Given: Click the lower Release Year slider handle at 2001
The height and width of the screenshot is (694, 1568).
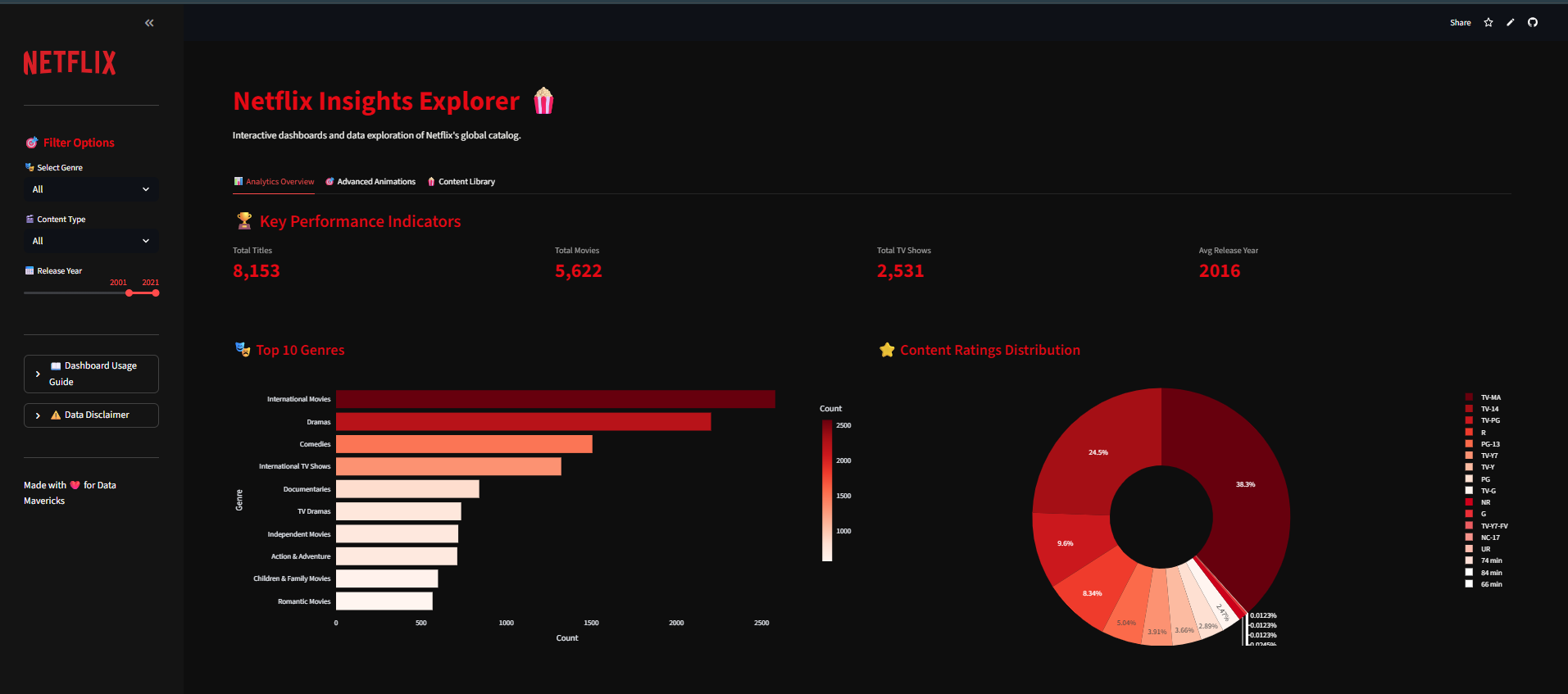Looking at the screenshot, I should click(129, 293).
